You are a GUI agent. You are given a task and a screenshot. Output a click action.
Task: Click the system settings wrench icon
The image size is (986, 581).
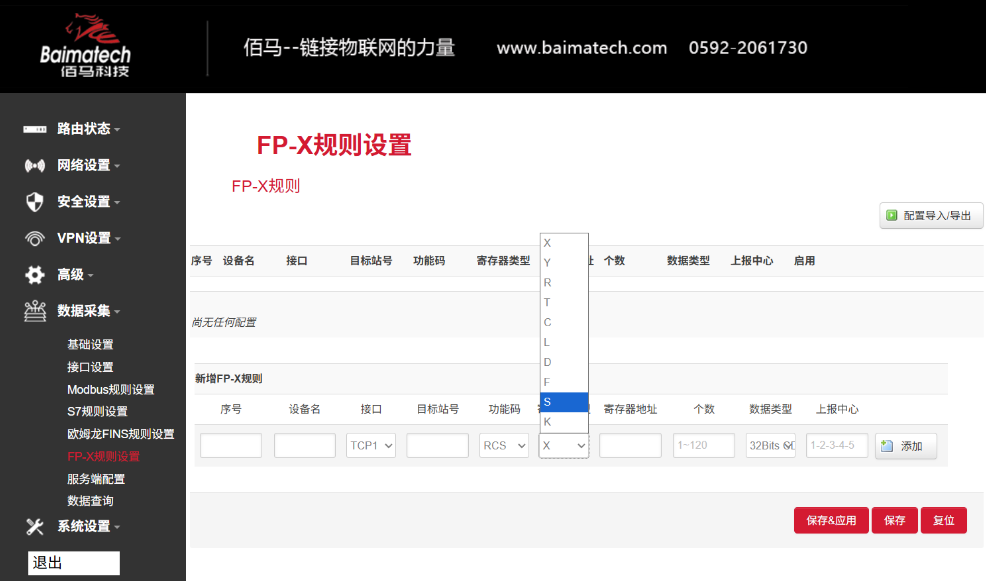(35, 526)
